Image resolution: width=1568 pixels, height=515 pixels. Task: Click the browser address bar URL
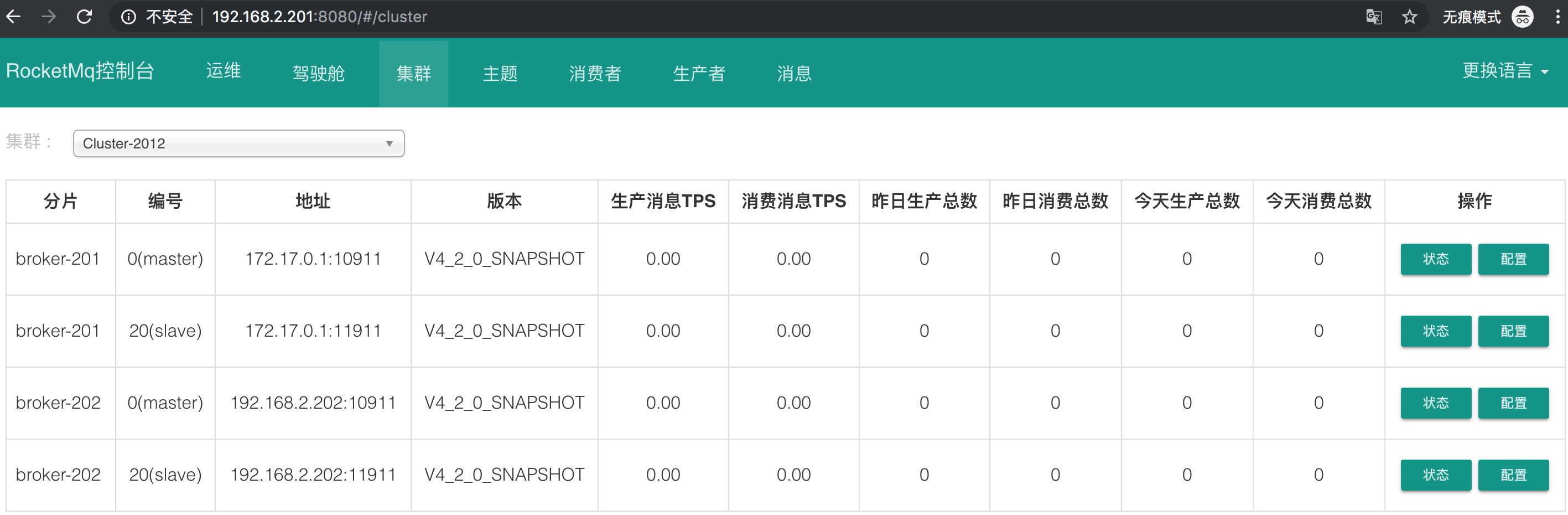(x=319, y=17)
